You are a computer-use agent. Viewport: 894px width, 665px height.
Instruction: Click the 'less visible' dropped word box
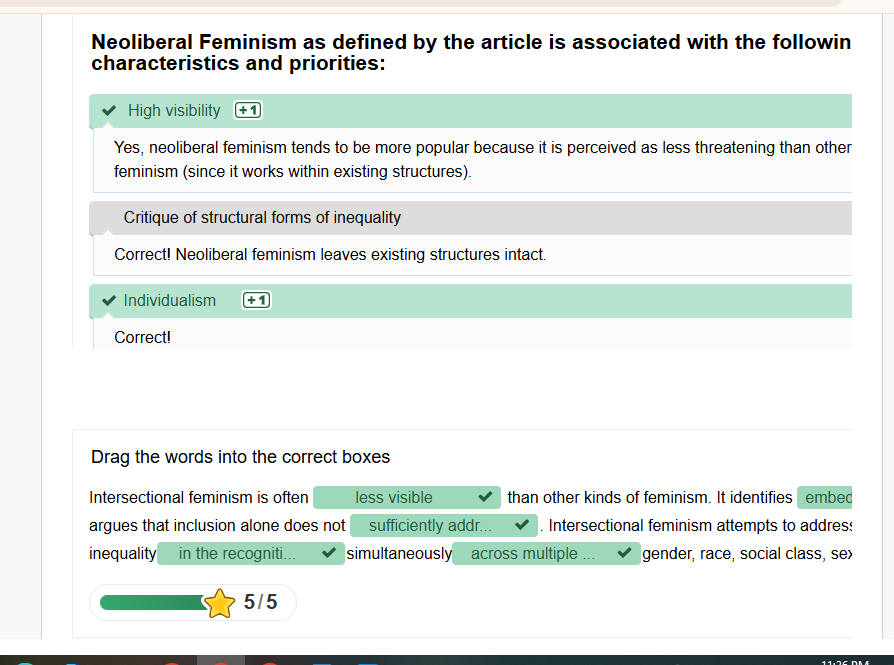(x=394, y=497)
